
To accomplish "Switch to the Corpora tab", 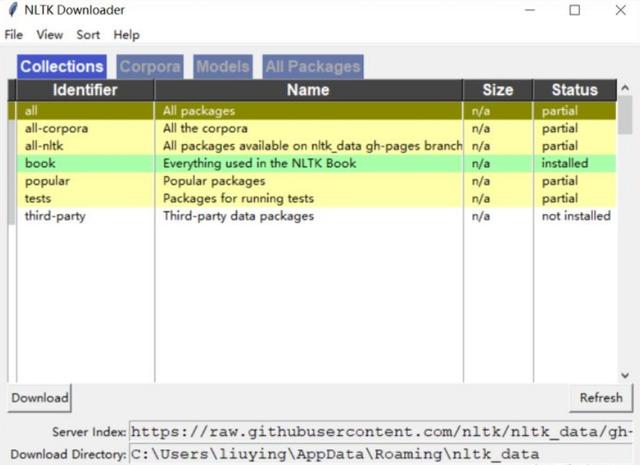I will 150,67.
